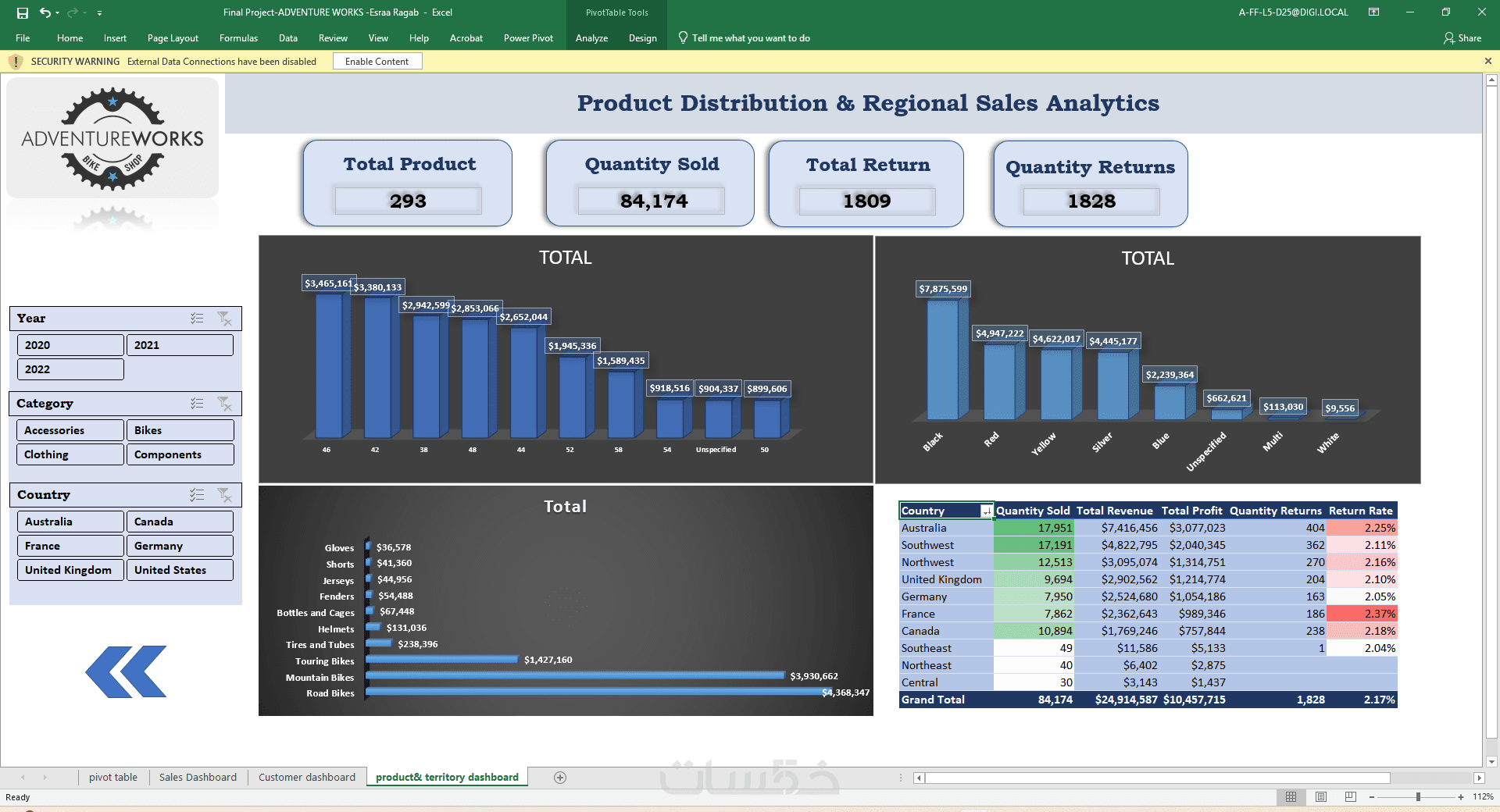Open the Country column filter dropdown
This screenshot has height=812, width=1500.
coord(987,511)
